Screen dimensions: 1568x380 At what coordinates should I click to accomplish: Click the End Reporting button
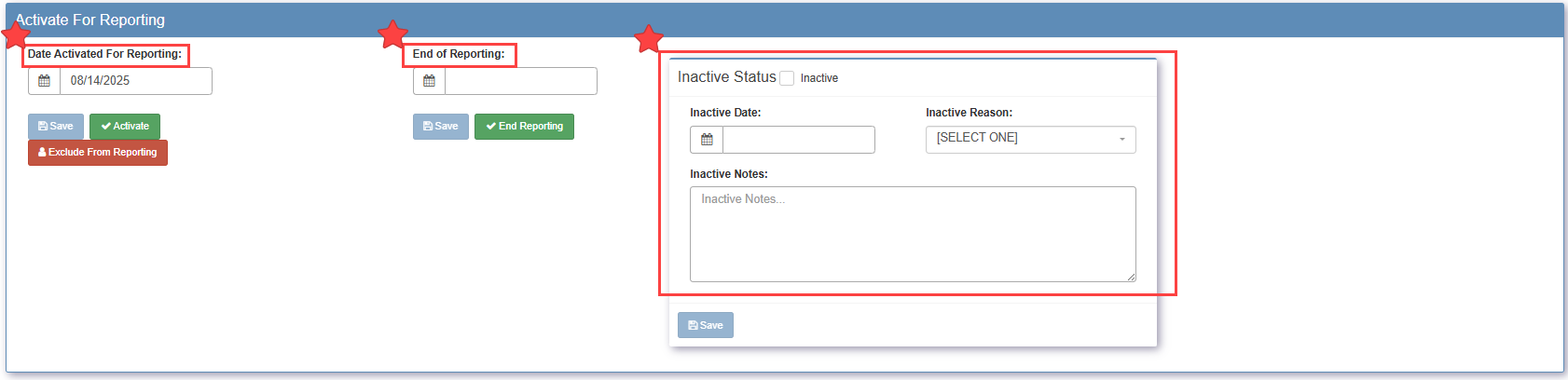pos(524,127)
